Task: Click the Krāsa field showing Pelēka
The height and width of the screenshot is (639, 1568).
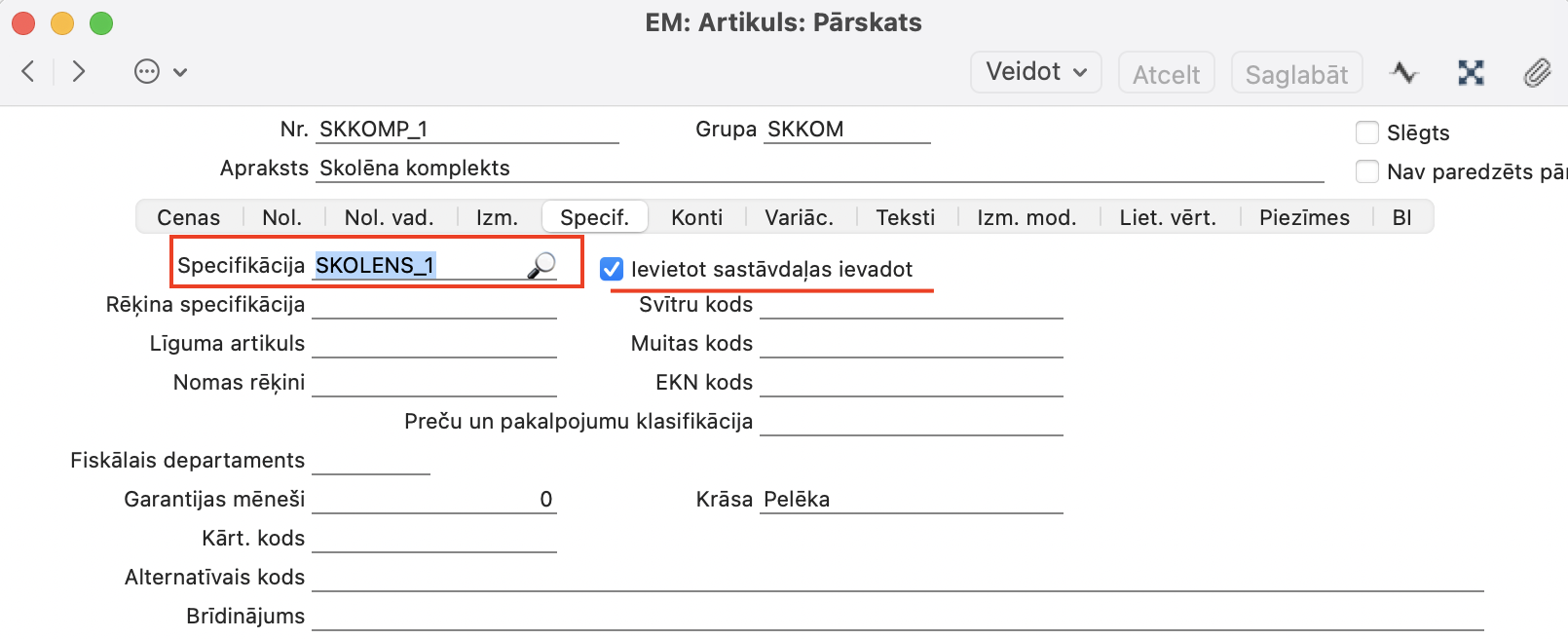Action: pos(911,500)
